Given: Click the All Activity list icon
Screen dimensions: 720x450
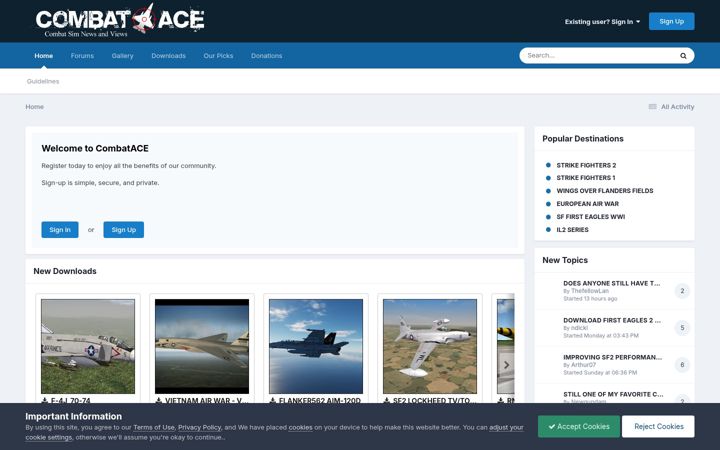Looking at the screenshot, I should coord(652,107).
